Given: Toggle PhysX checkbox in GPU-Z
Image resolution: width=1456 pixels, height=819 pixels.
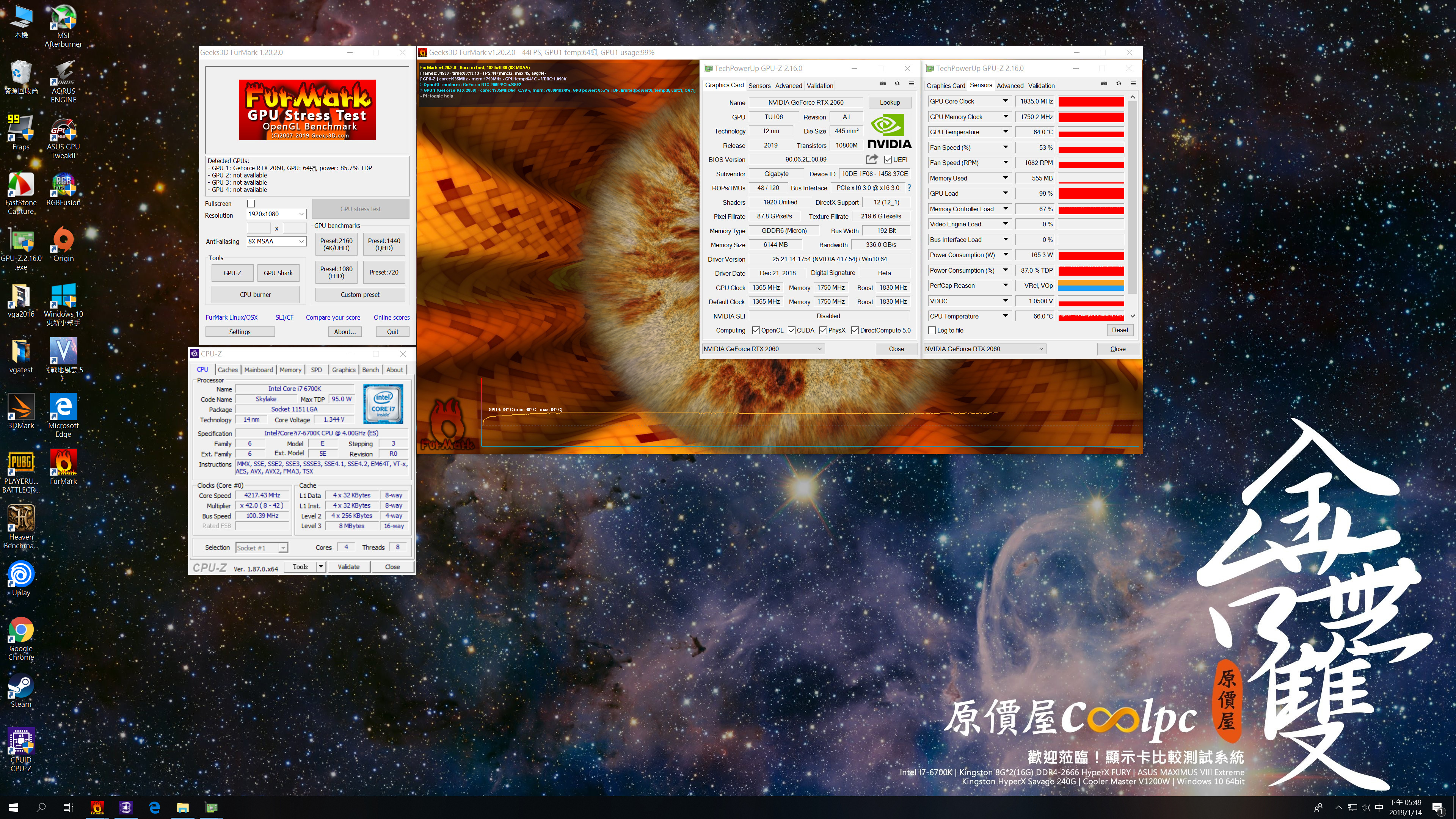Looking at the screenshot, I should tap(823, 330).
